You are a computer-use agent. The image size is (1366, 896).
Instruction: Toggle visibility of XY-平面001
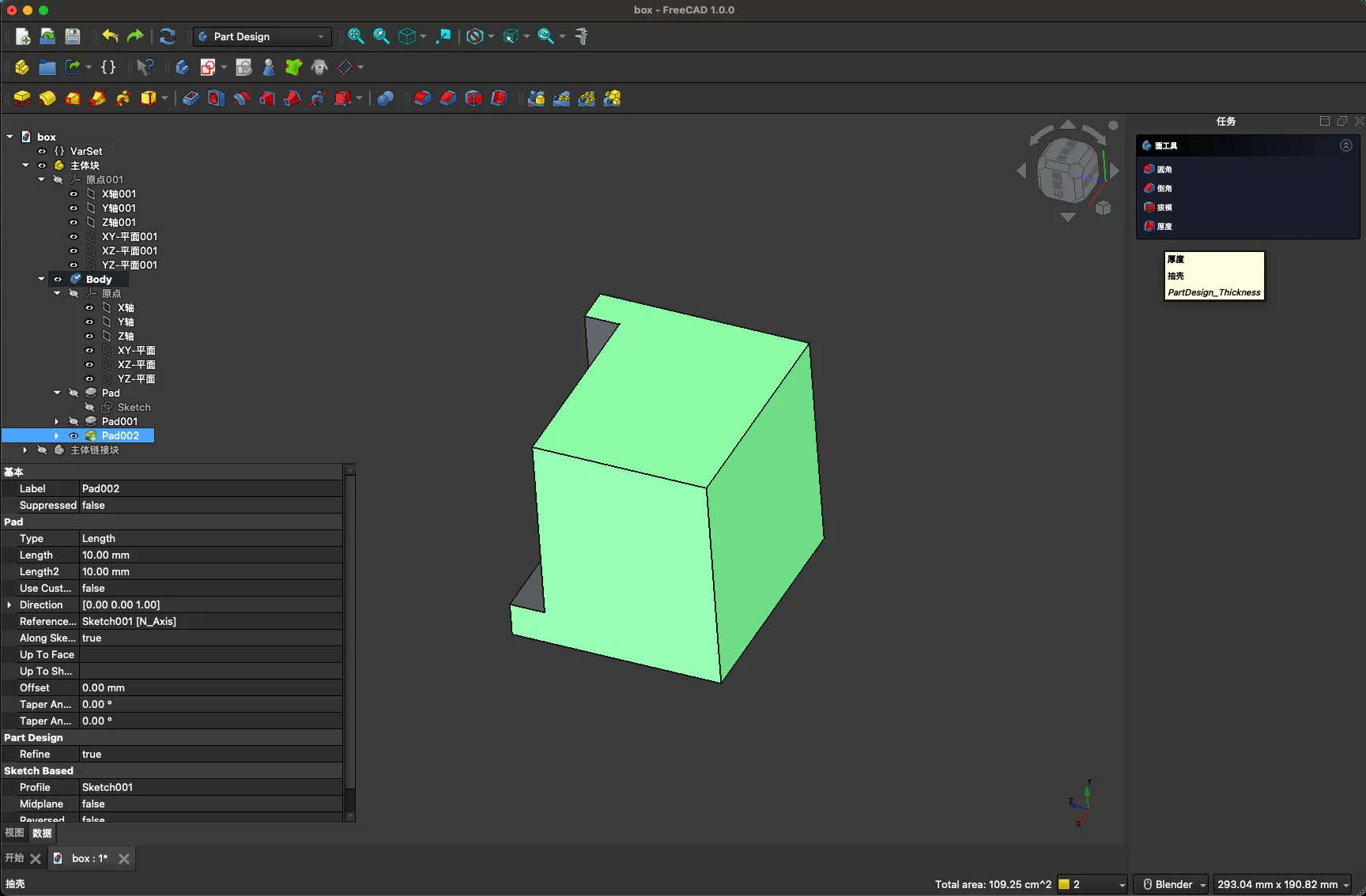[74, 237]
